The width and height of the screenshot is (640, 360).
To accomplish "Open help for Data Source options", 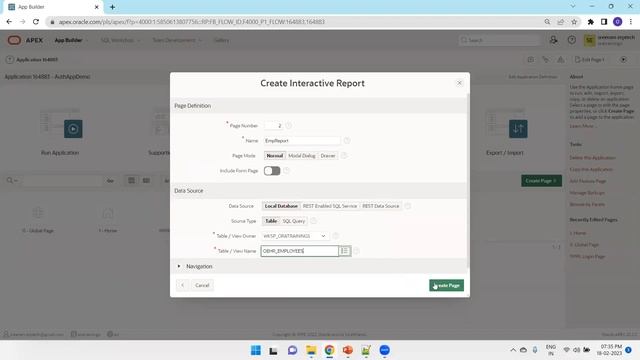I will (x=407, y=206).
